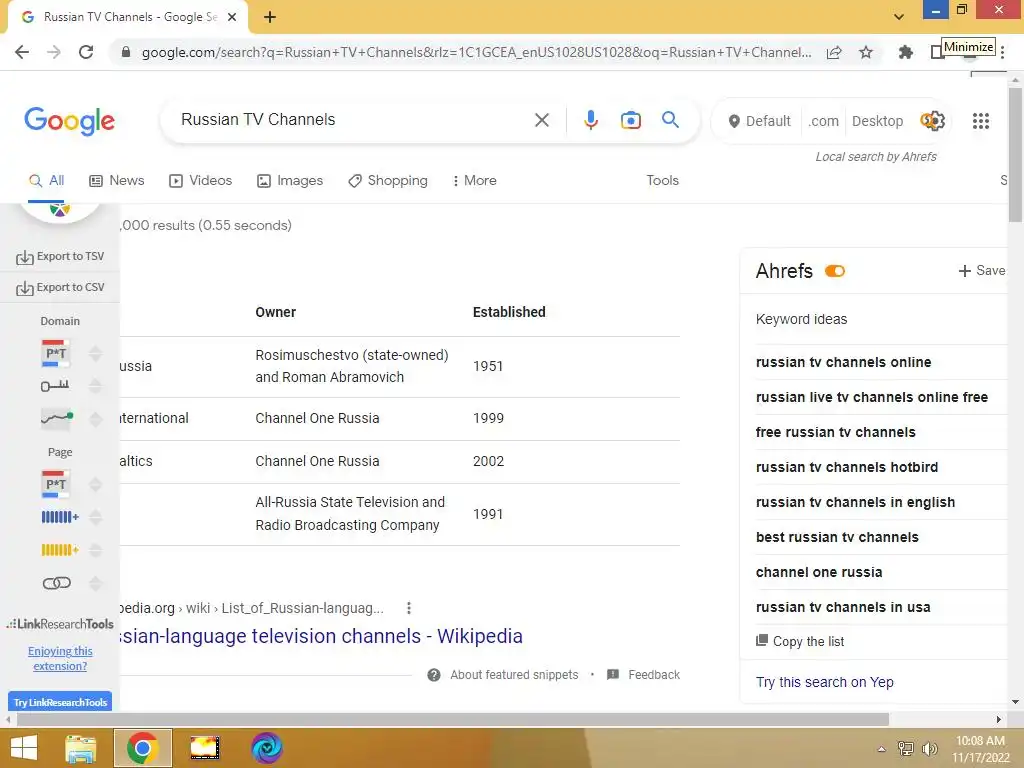Click the Domain keyword ruler icon
Image resolution: width=1024 pixels, height=768 pixels.
(55, 386)
